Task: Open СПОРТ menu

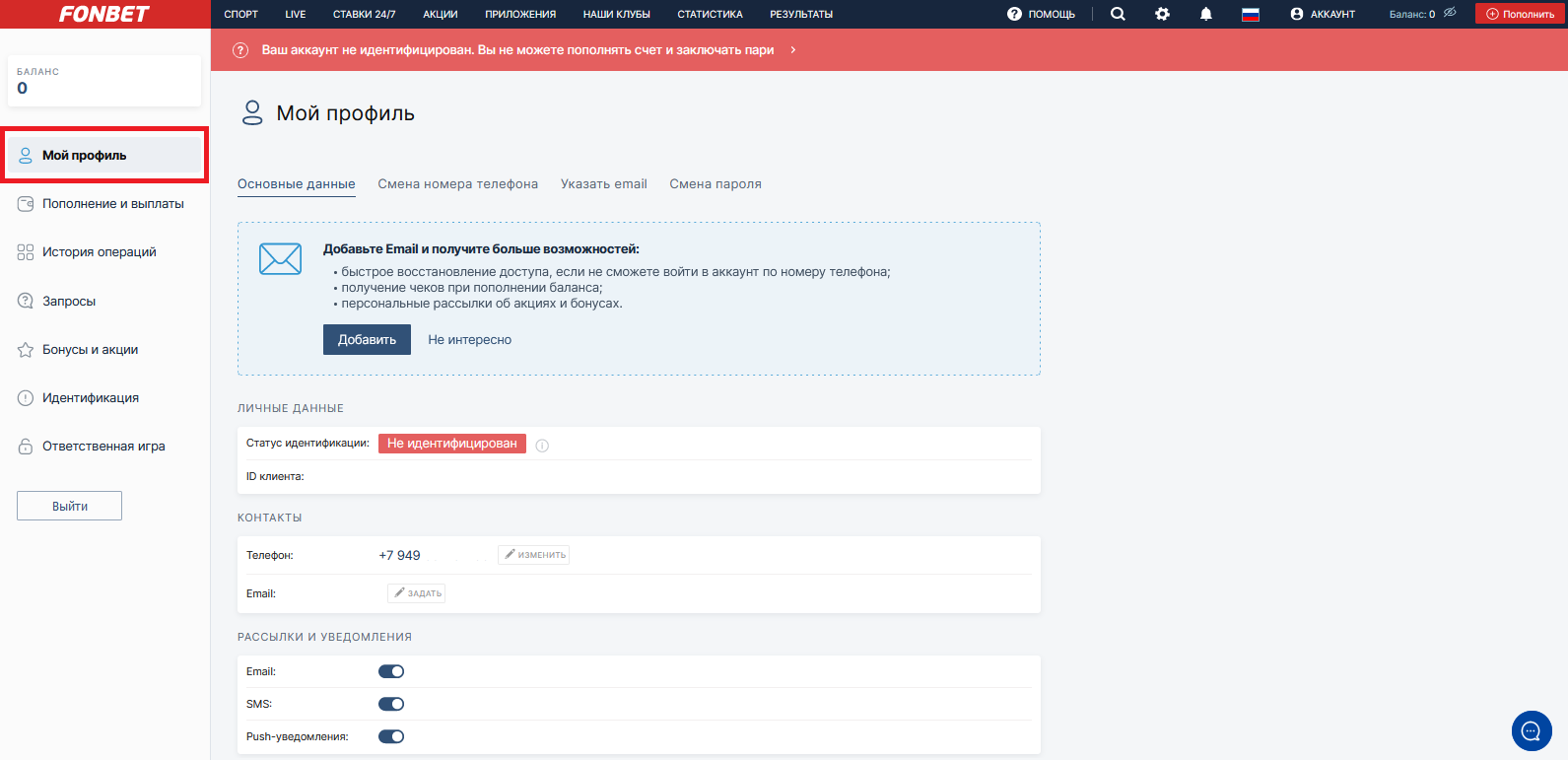Action: click(240, 14)
